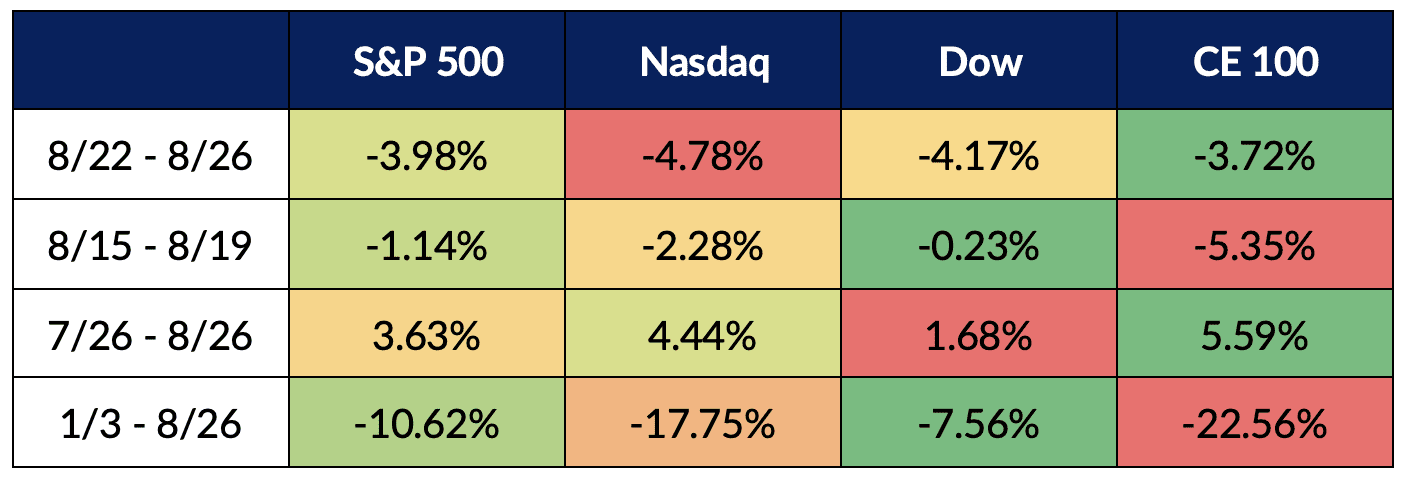This screenshot has height=478, width=1402.
Task: Select the 1/3 - 8/26 row label
Action: pos(149,423)
